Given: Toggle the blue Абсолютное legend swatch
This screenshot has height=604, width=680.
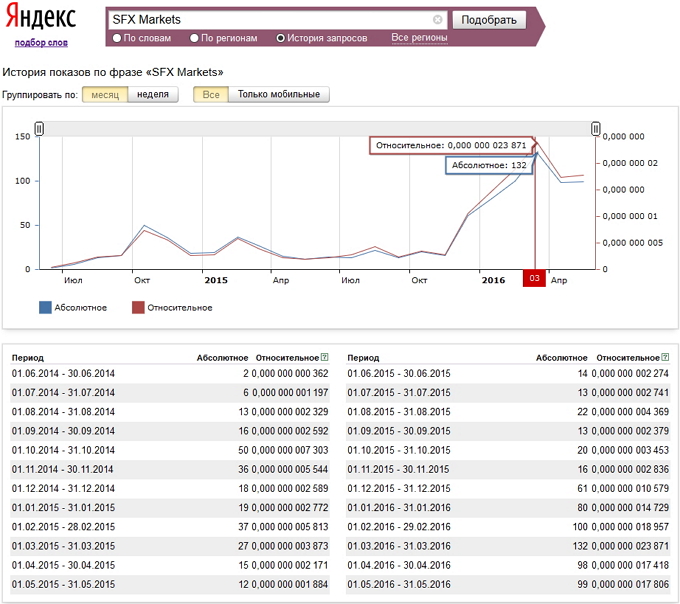Looking at the screenshot, I should click(x=45, y=307).
